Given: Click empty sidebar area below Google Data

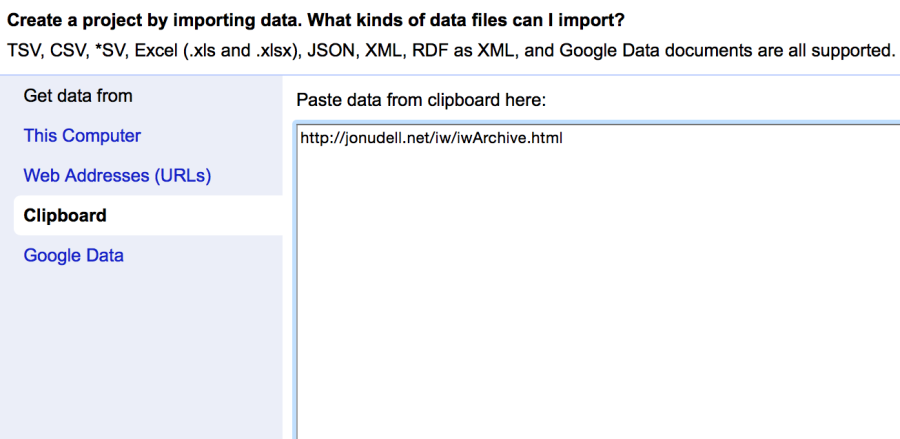Looking at the screenshot, I should (x=140, y=350).
